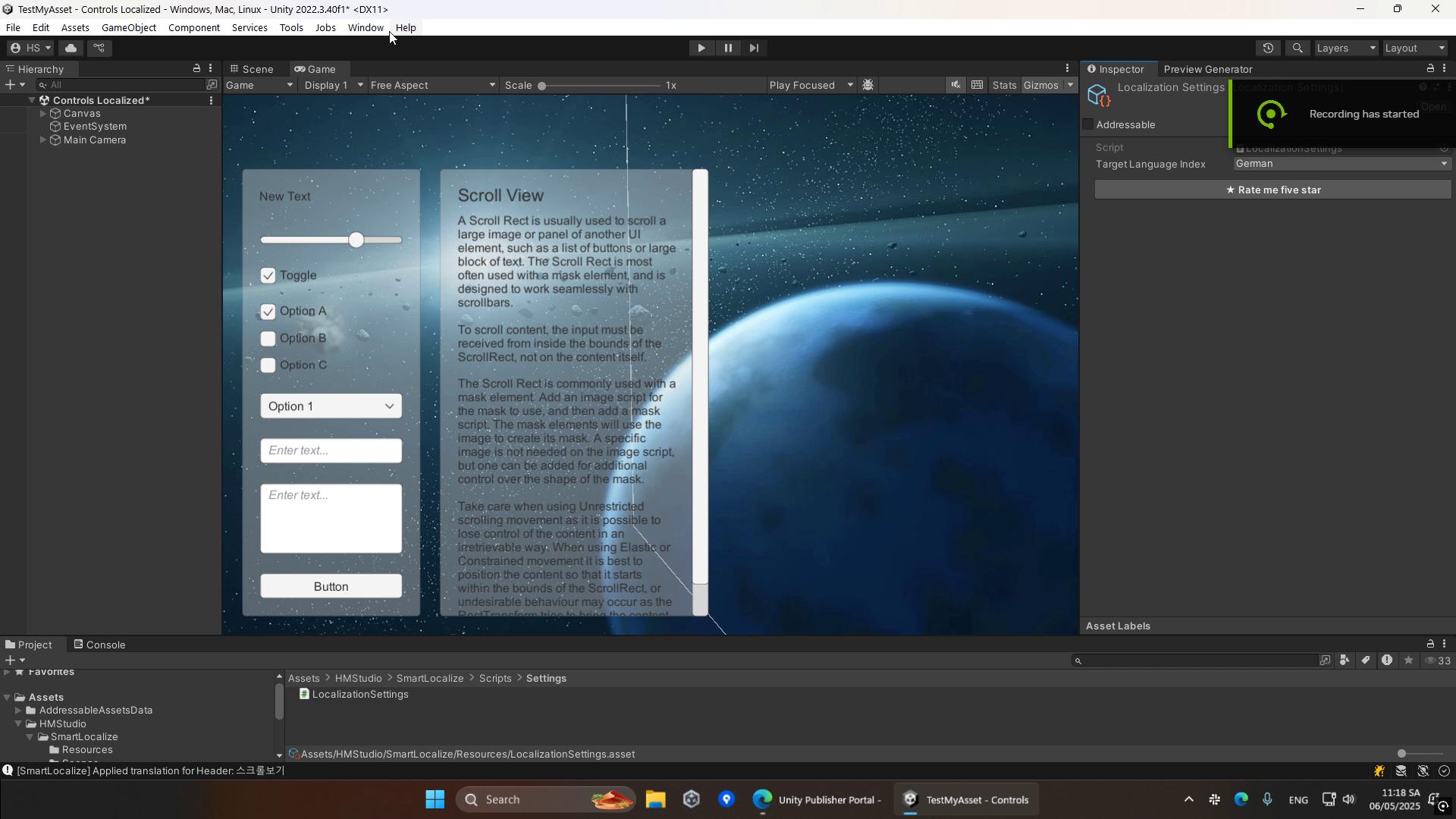This screenshot has height=819, width=1456.
Task: Open the Assets menu
Action: (75, 27)
